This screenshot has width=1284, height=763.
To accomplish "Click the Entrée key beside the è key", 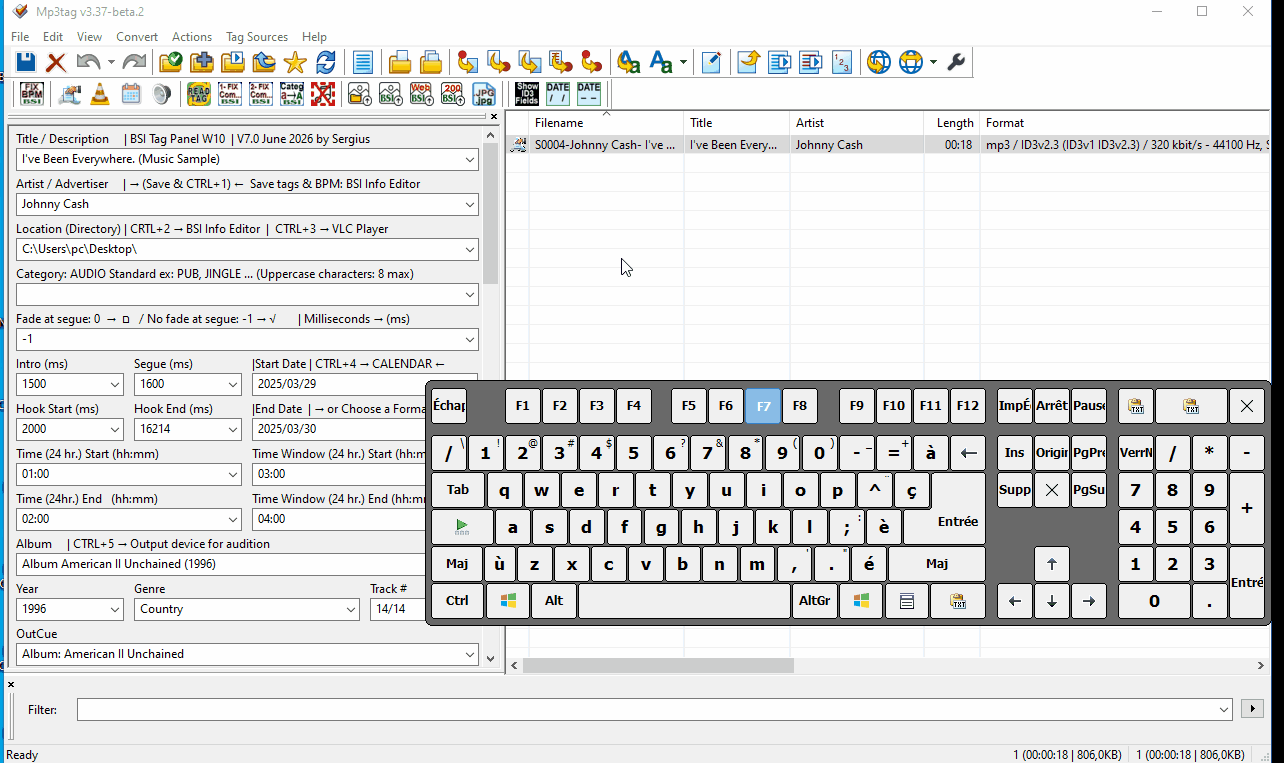I will pos(957,522).
